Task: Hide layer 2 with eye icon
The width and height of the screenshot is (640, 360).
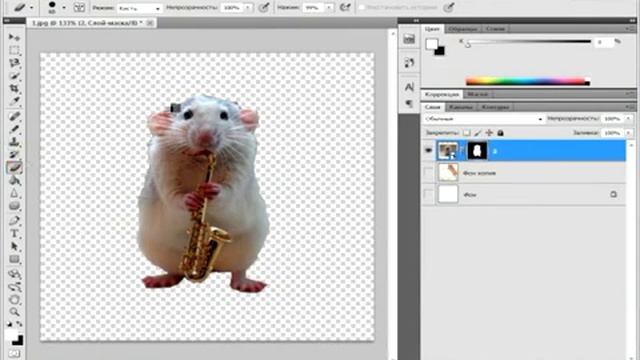Action: coord(428,151)
